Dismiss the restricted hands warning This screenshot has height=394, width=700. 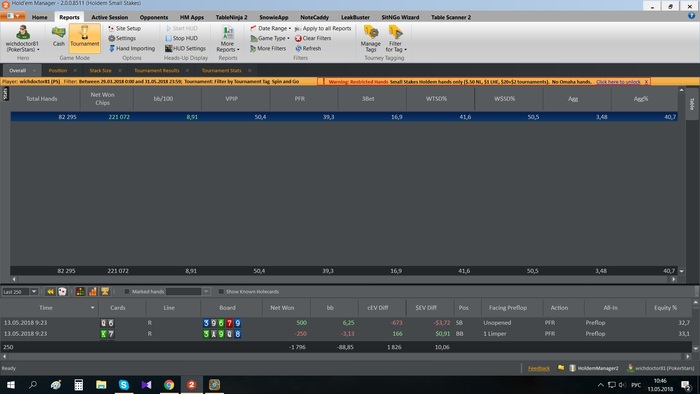646,82
